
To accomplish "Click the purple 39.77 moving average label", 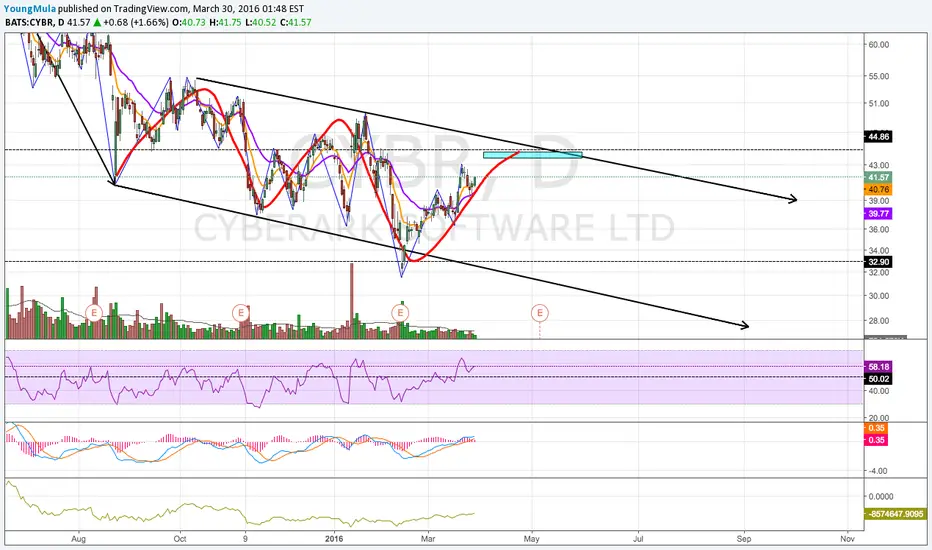I will click(879, 213).
